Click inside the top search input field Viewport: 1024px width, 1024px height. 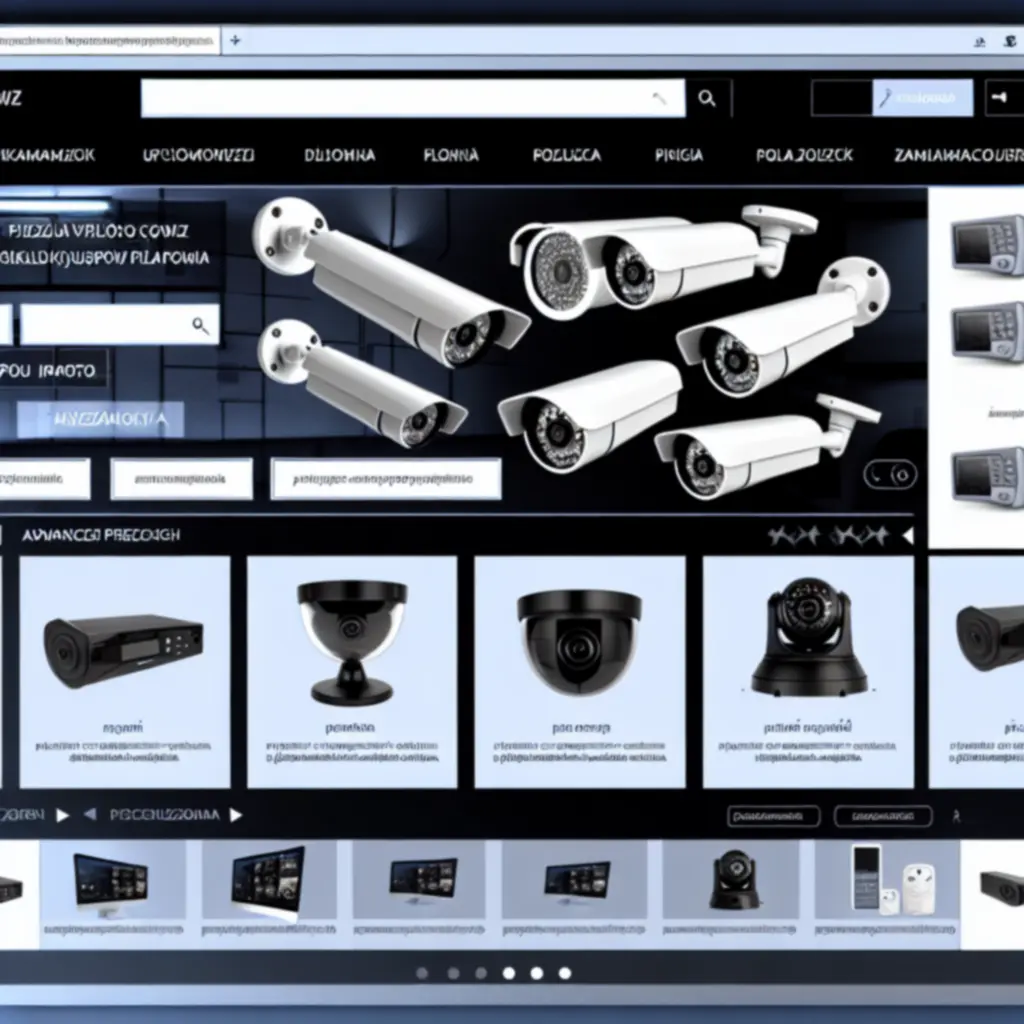point(400,98)
